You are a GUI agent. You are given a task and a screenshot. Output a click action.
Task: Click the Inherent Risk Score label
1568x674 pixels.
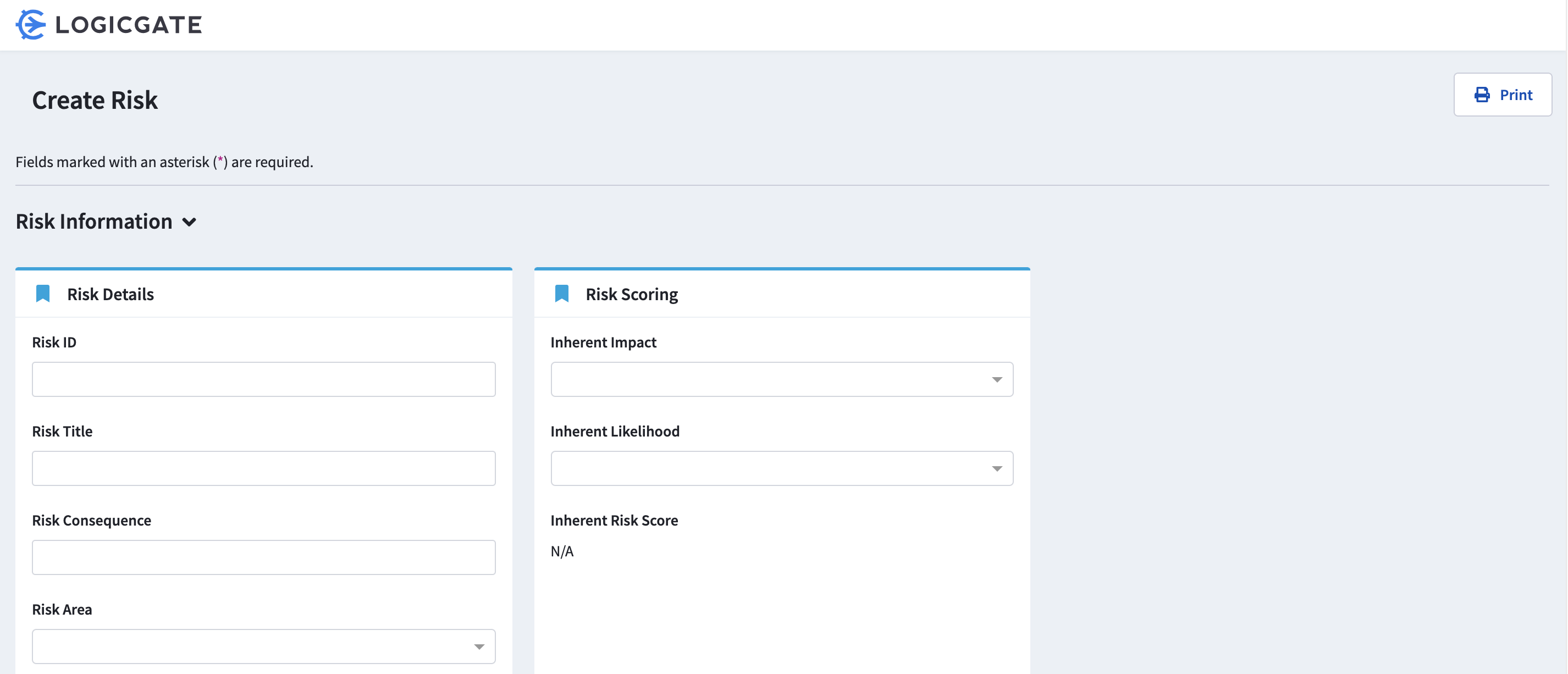[614, 521]
